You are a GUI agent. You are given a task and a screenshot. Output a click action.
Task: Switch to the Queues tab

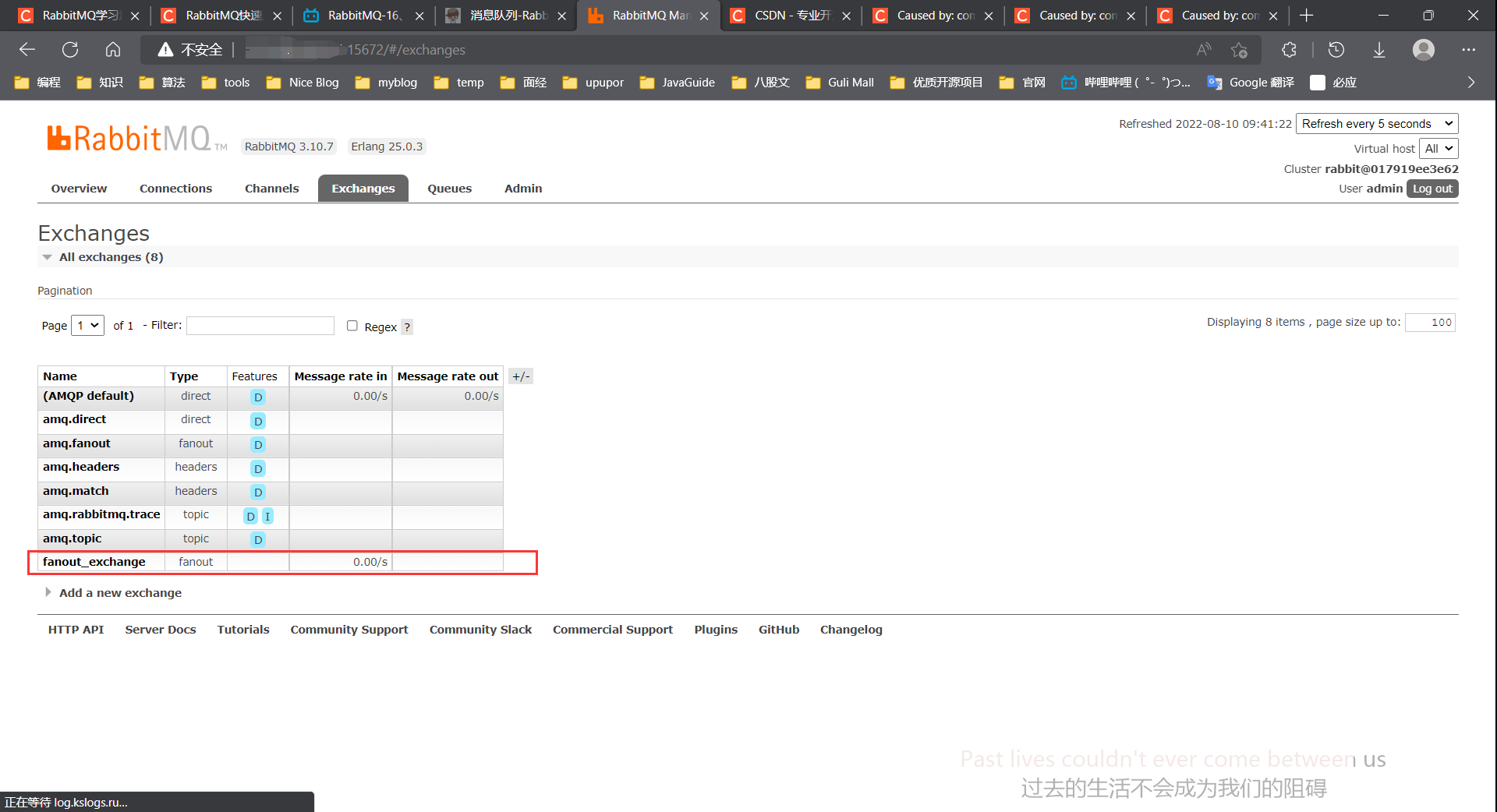click(x=449, y=189)
